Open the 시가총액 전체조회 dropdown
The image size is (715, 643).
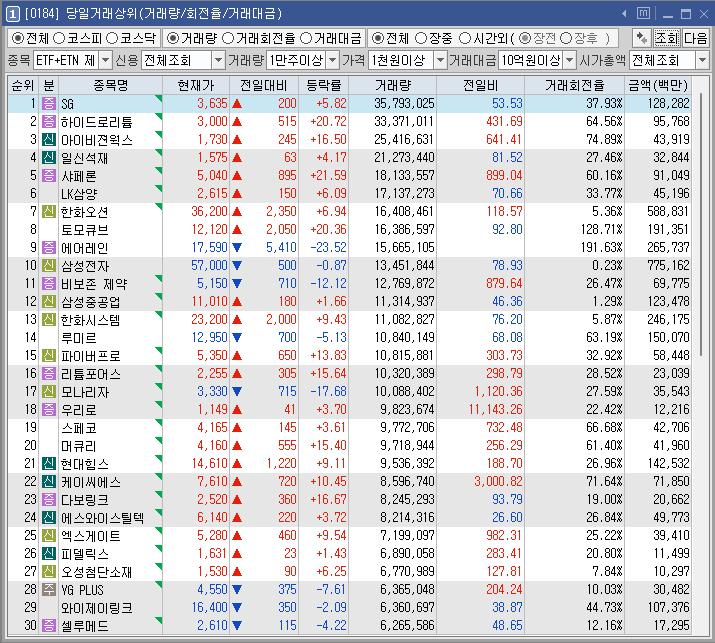click(702, 60)
